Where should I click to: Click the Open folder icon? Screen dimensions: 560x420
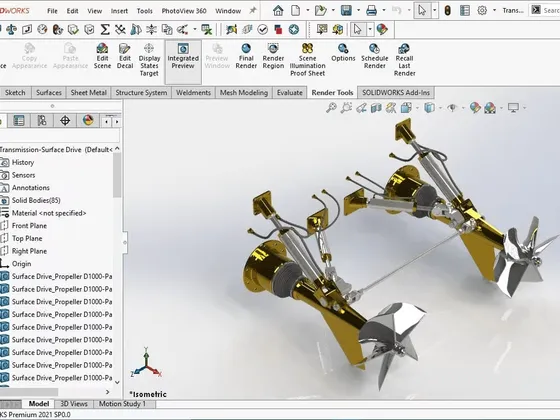click(x=320, y=10)
